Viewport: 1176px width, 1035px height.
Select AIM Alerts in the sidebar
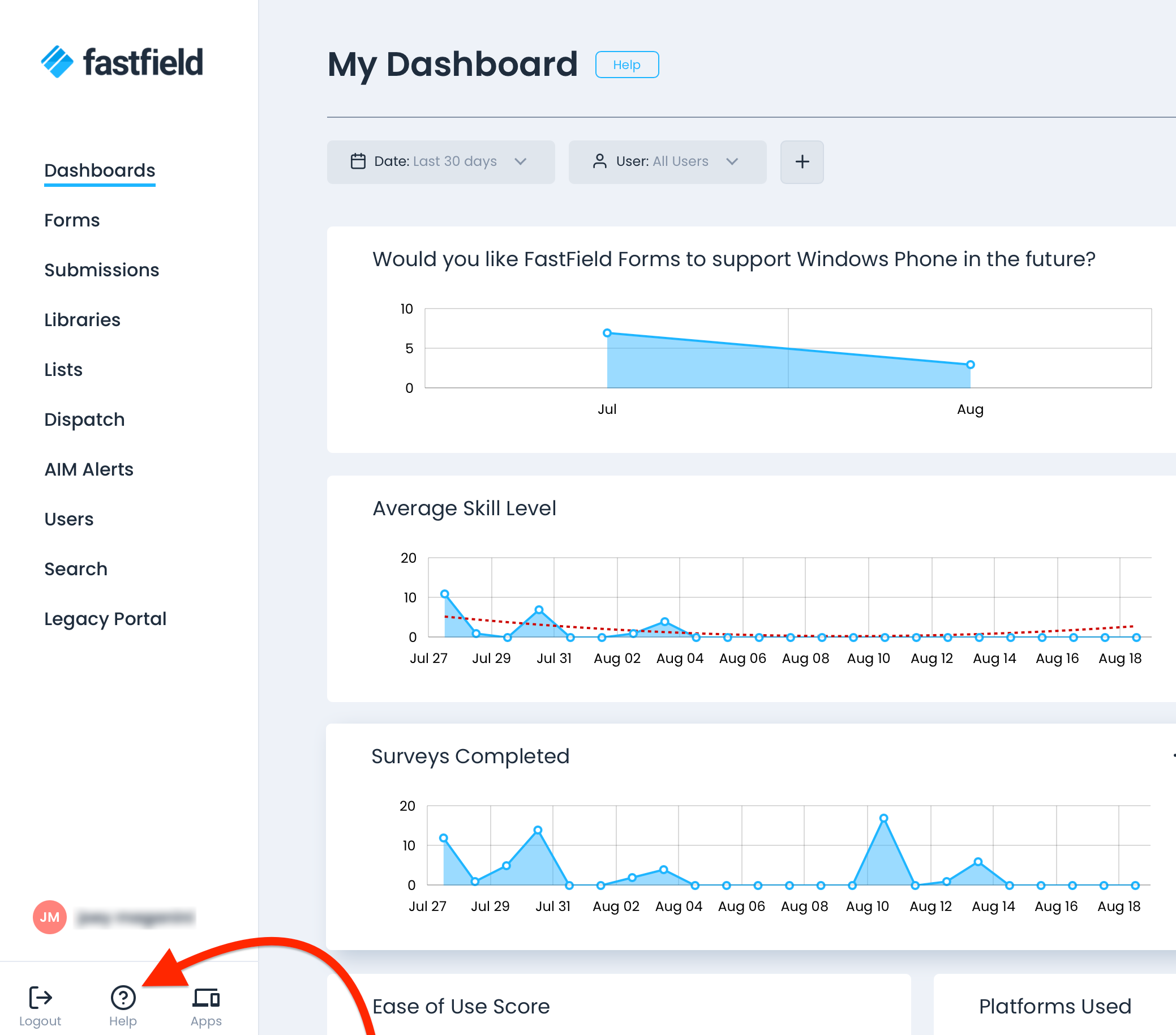click(x=89, y=469)
